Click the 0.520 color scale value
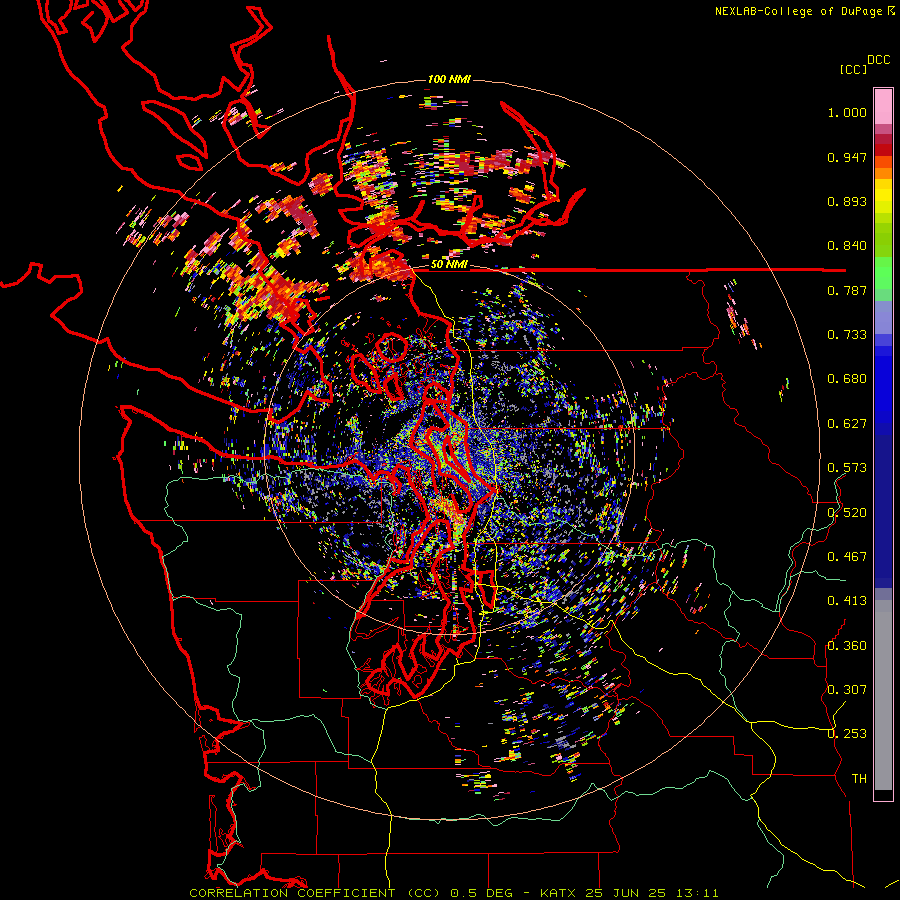 [x=847, y=513]
